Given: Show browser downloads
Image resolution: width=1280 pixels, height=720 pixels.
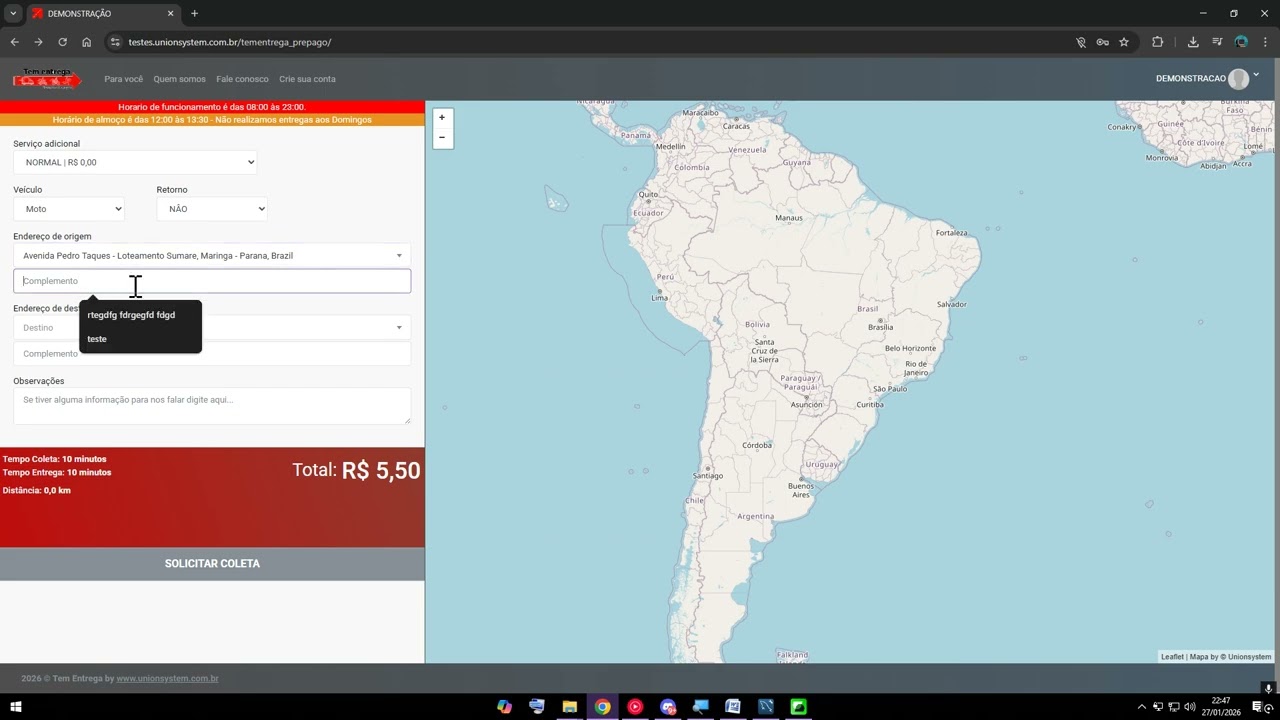Looking at the screenshot, I should click(1193, 42).
